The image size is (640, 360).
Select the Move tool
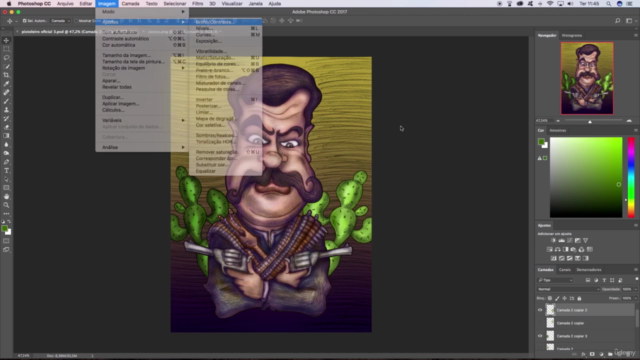pyautogui.click(x=6, y=40)
